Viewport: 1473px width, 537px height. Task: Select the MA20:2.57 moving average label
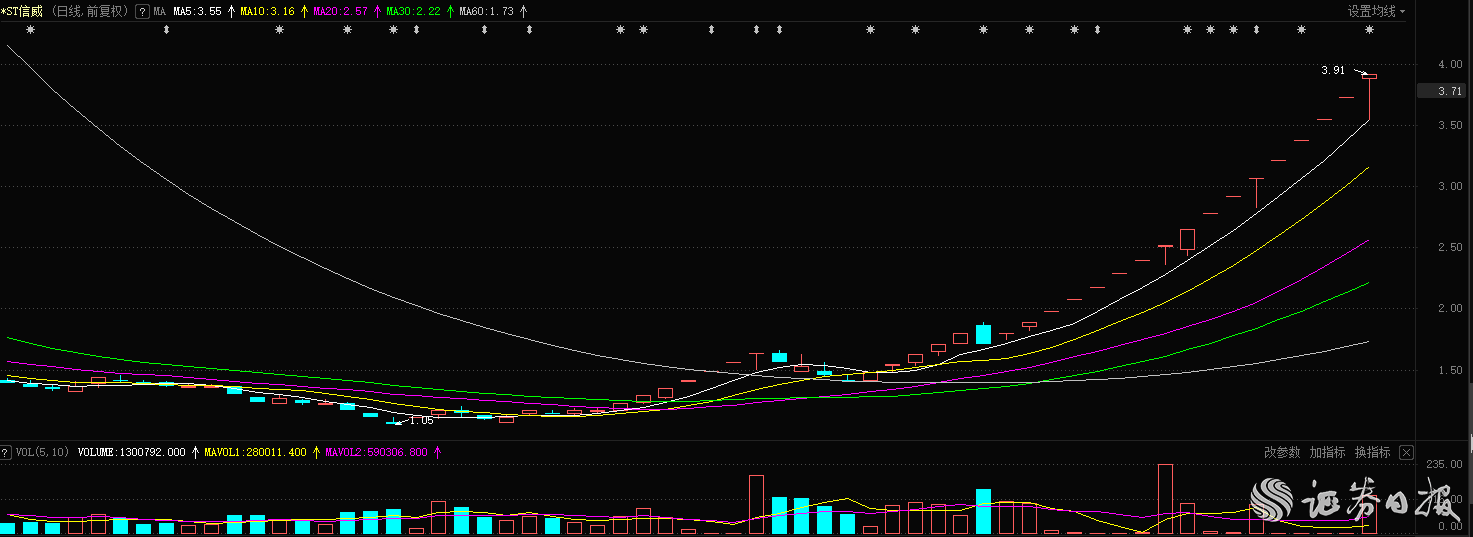tap(340, 12)
